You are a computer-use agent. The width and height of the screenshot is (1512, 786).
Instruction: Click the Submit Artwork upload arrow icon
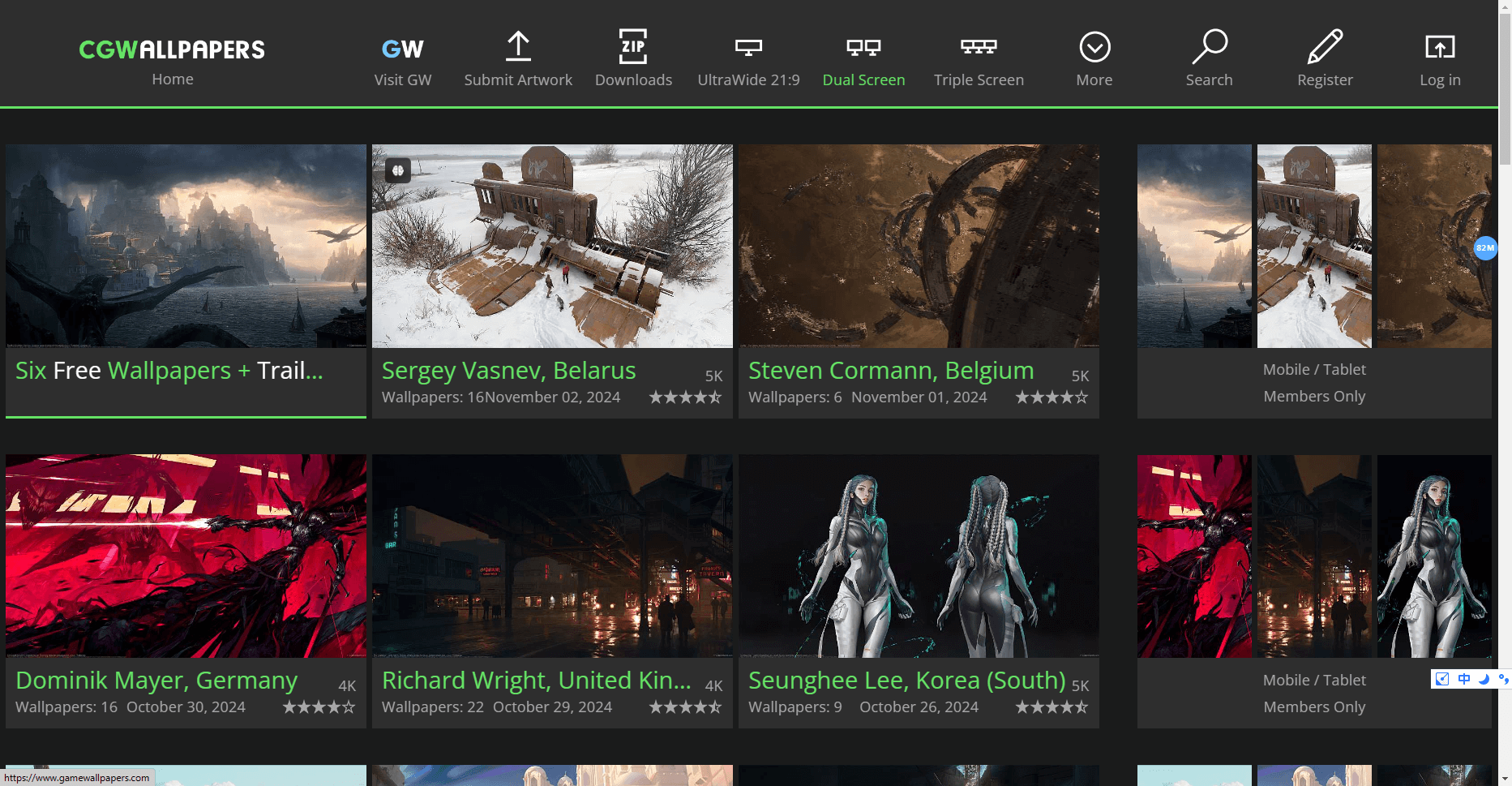pos(518,46)
